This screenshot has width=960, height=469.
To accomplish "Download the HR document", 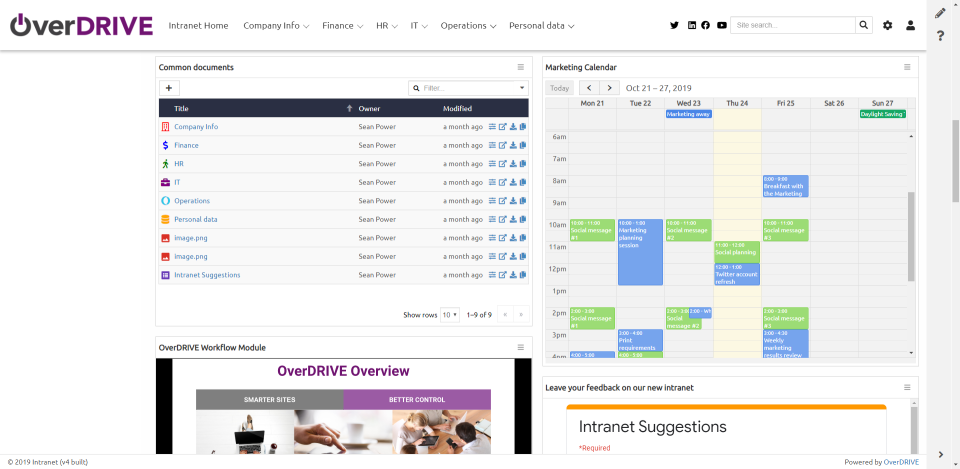I will click(x=513, y=163).
